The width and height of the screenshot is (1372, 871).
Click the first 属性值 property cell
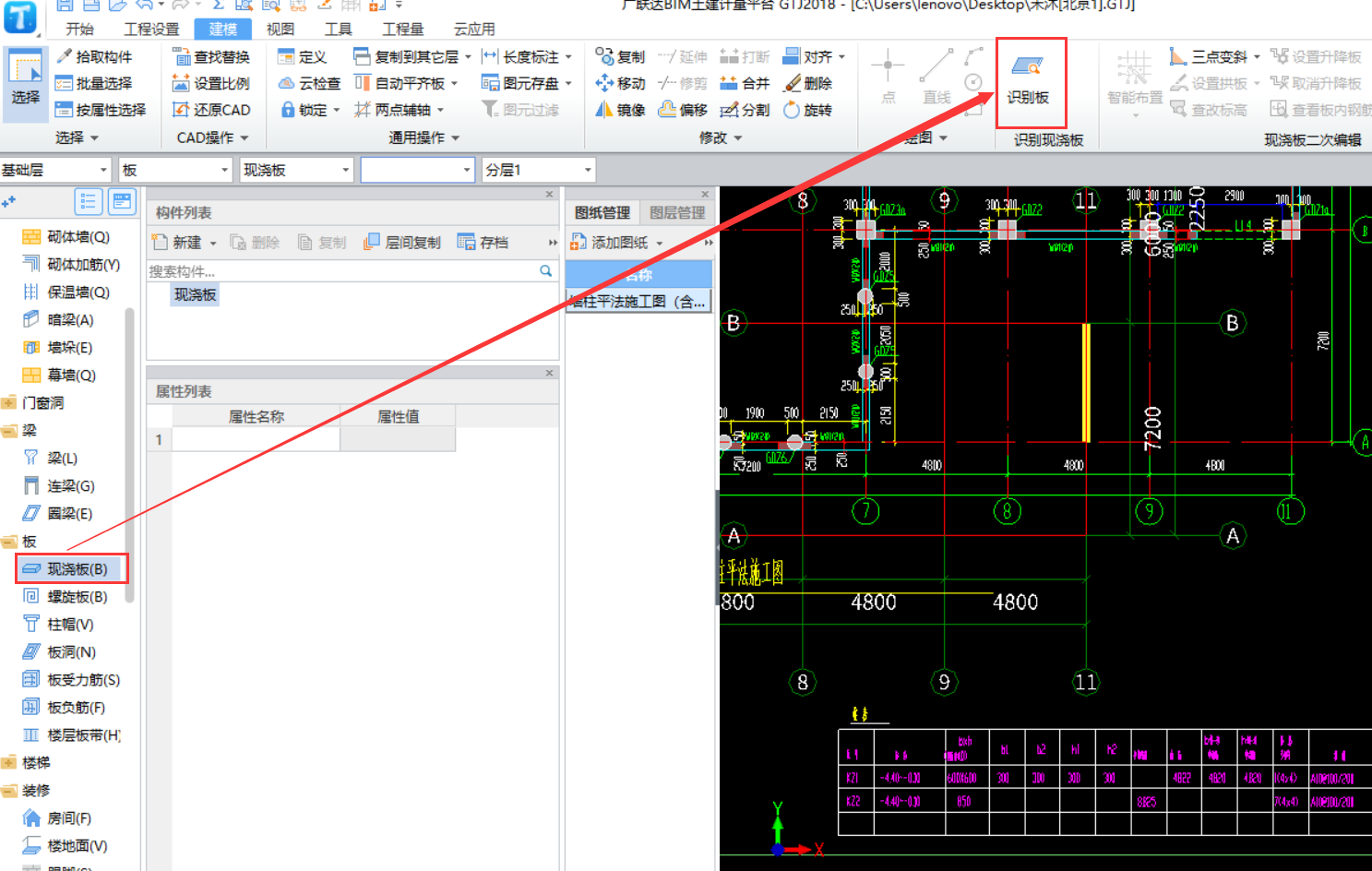pyautogui.click(x=398, y=439)
